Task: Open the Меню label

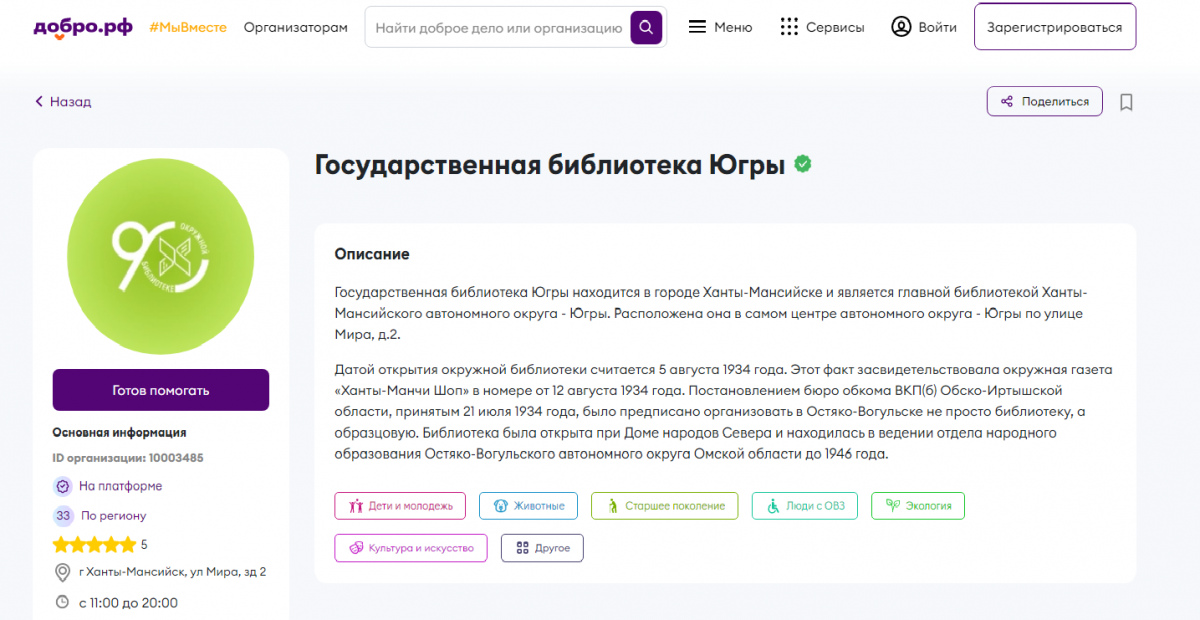Action: [733, 27]
